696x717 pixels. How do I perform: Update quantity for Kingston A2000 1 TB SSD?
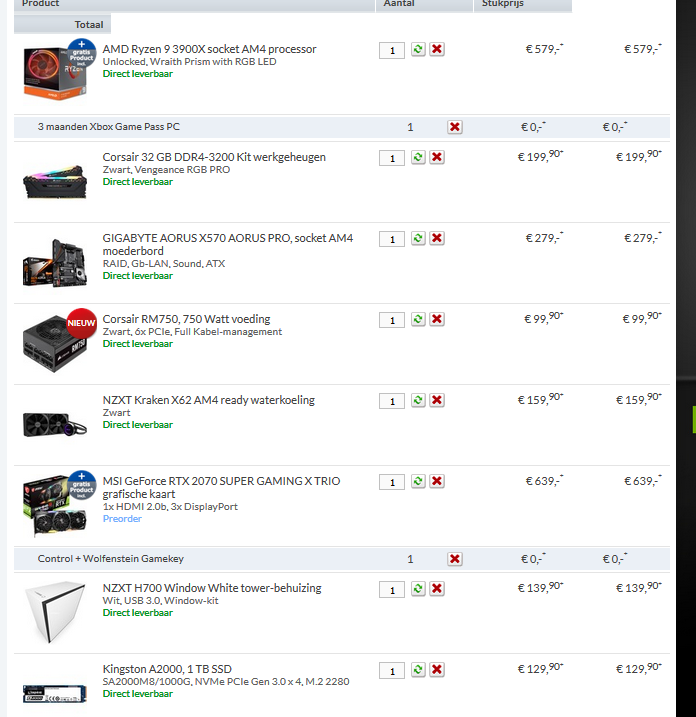tap(418, 669)
